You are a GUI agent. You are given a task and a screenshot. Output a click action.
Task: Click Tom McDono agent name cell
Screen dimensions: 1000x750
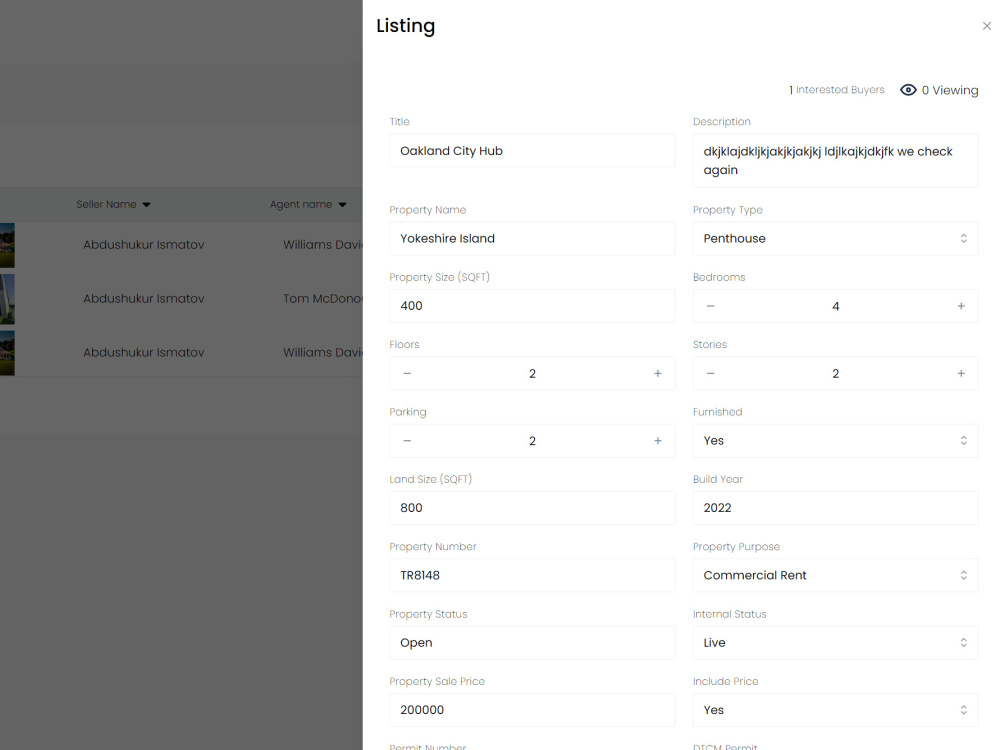(323, 298)
